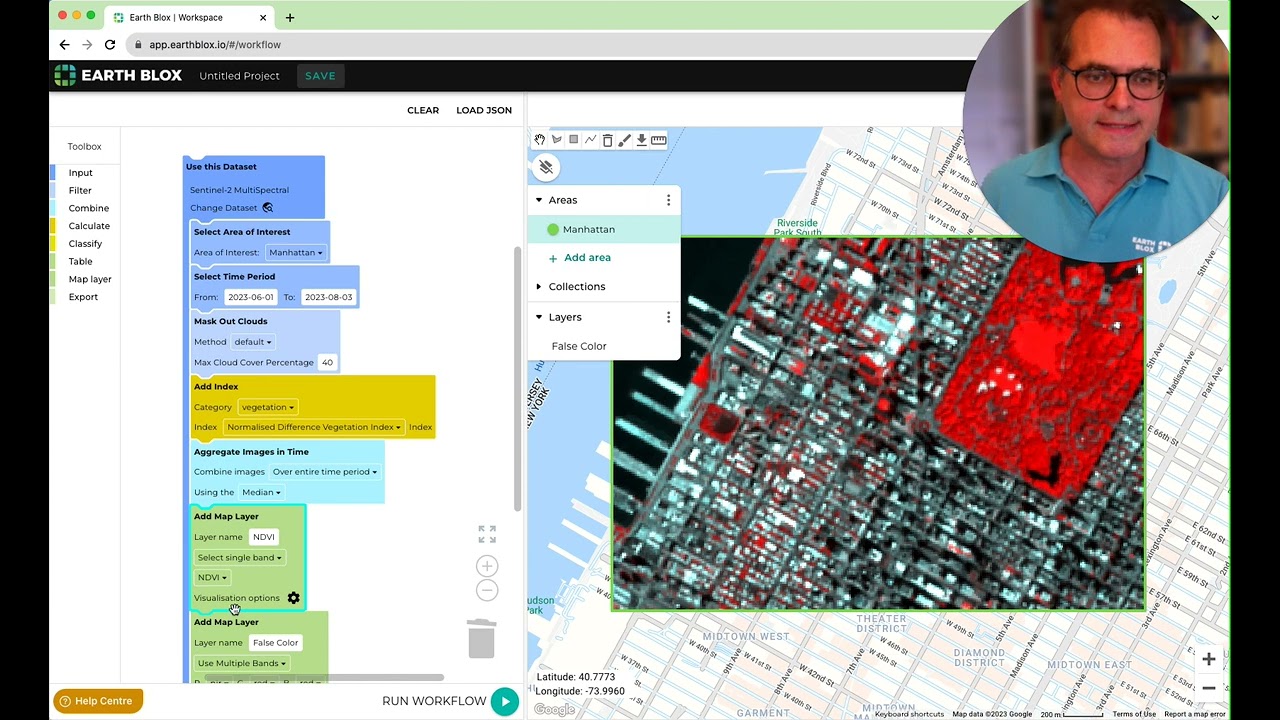
Task: Open the Area of Interest Manhattan dropdown
Action: (295, 253)
